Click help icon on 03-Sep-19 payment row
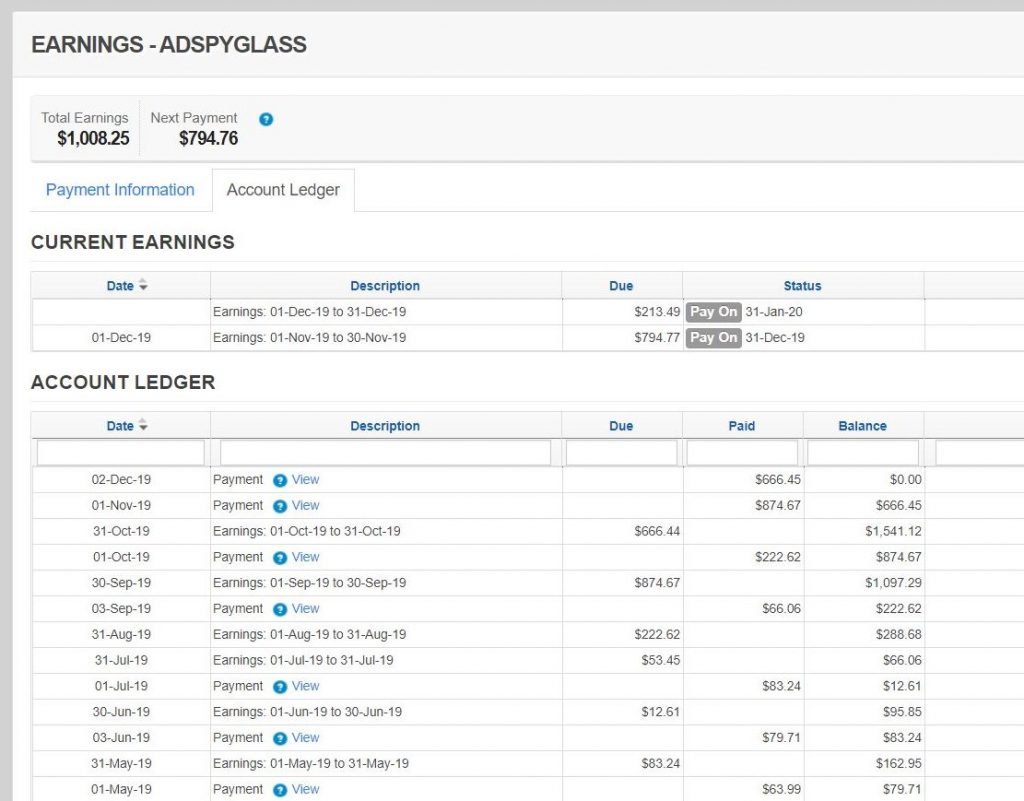 point(280,610)
